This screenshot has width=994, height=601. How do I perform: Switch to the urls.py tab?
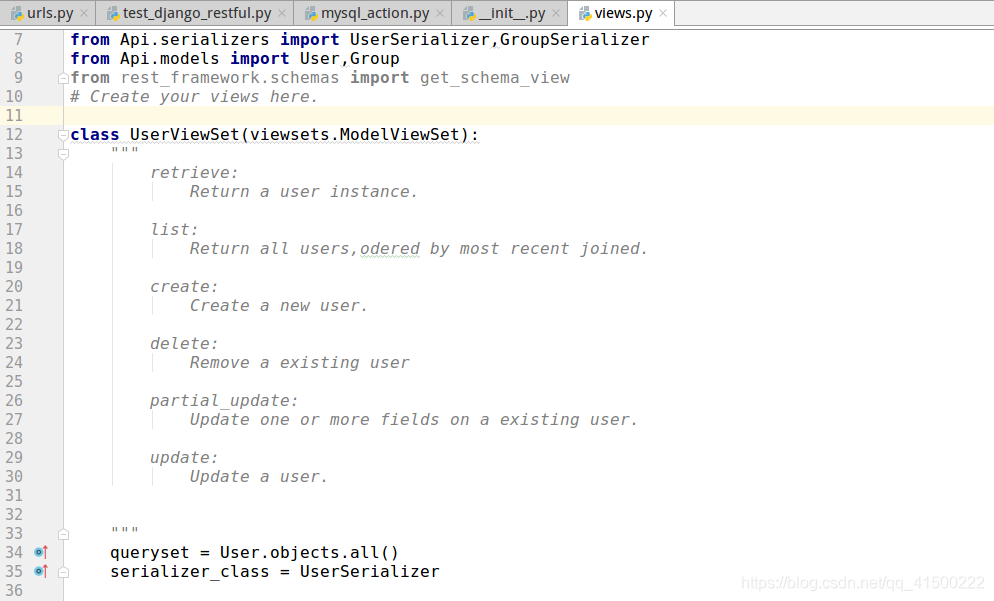click(50, 13)
